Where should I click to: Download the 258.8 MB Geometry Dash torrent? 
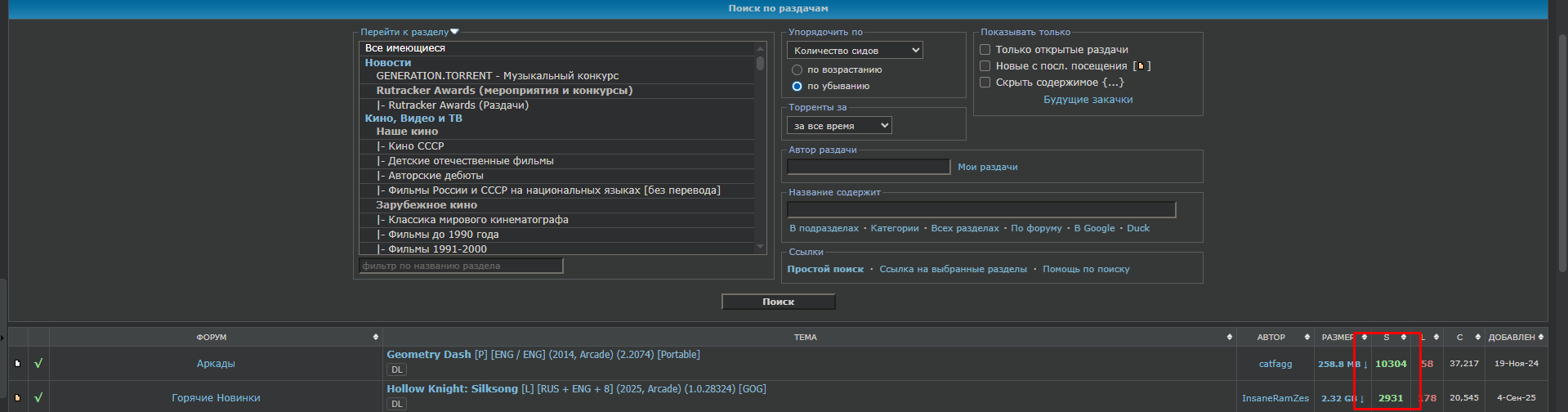(1342, 364)
